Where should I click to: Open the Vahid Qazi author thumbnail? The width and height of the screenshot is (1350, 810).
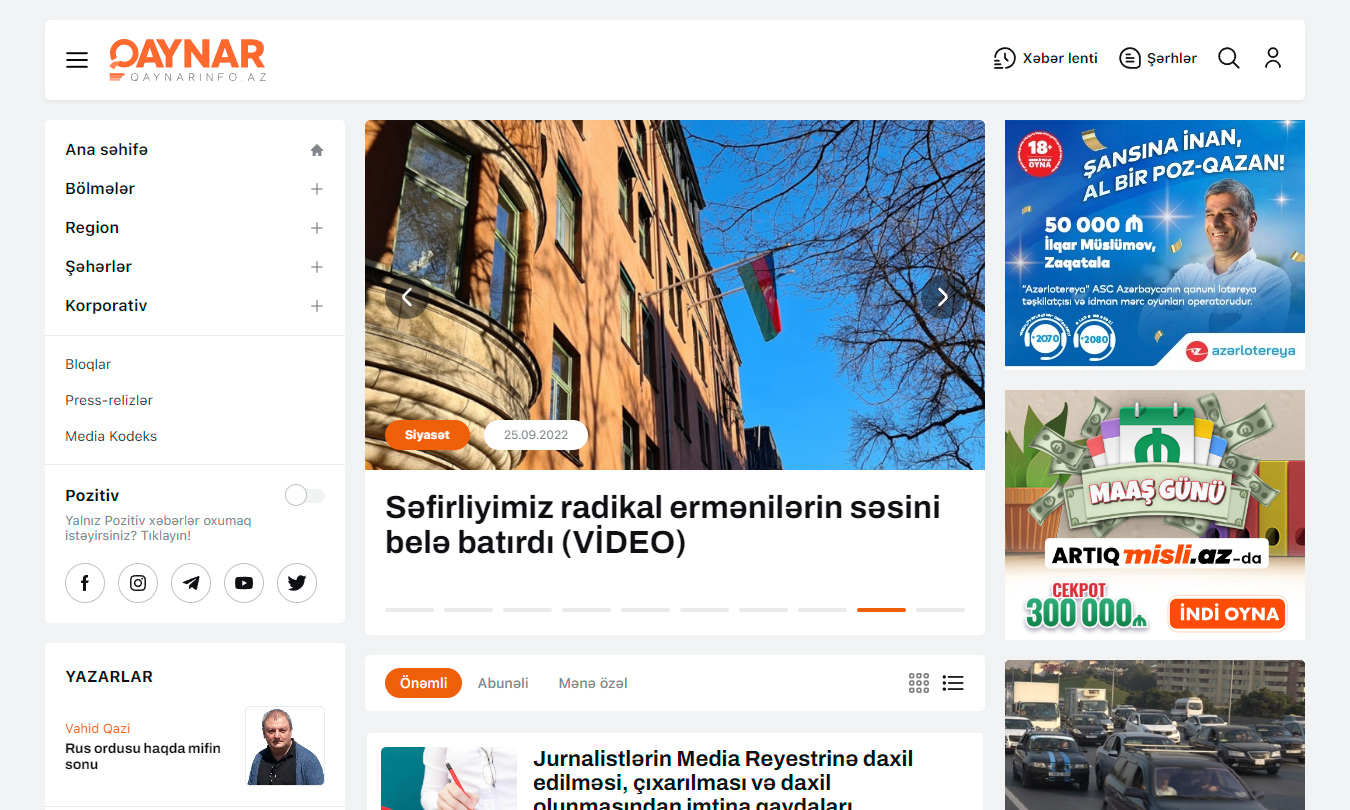[285, 746]
